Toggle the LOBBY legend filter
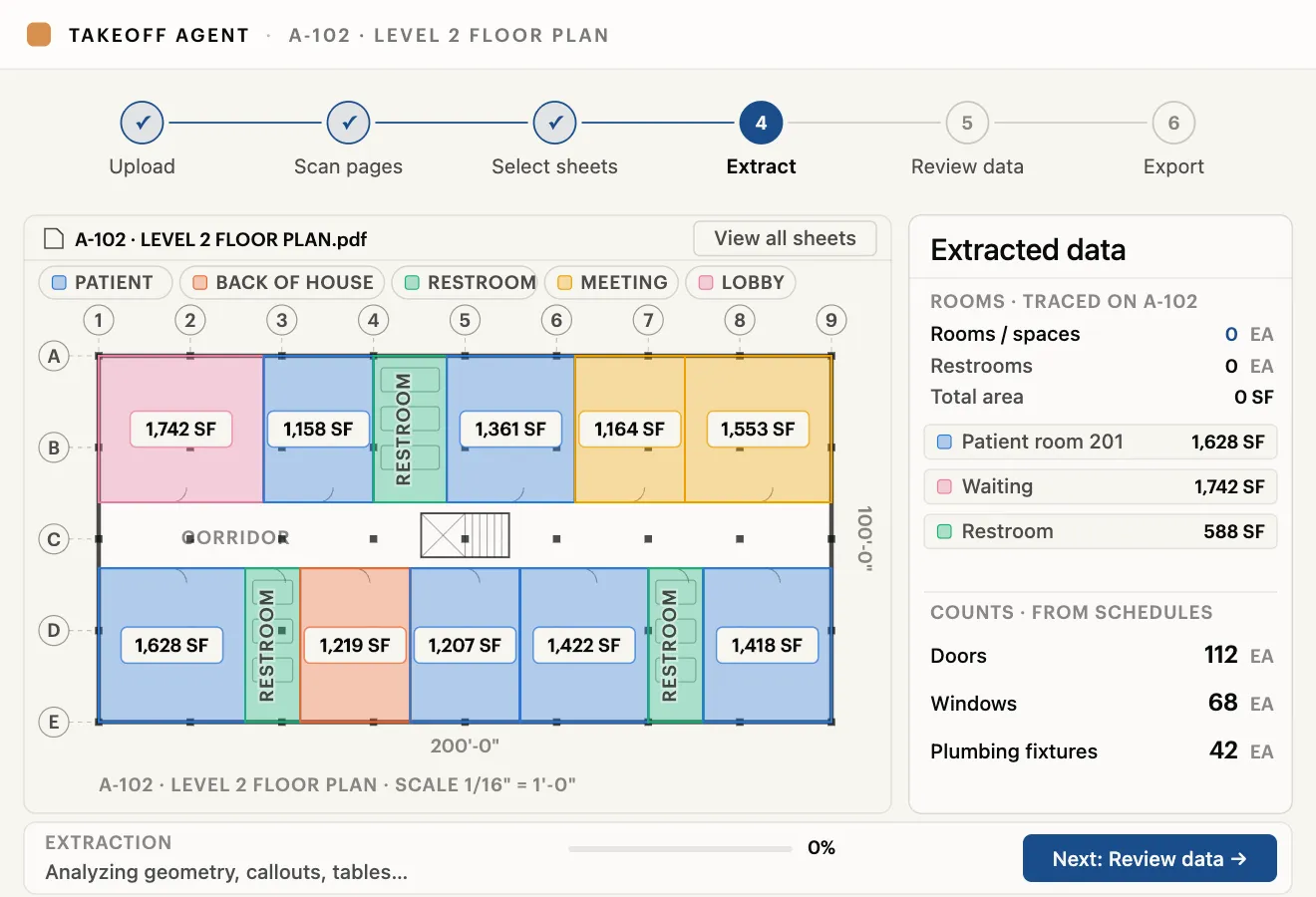Image resolution: width=1316 pixels, height=897 pixels. point(741,282)
